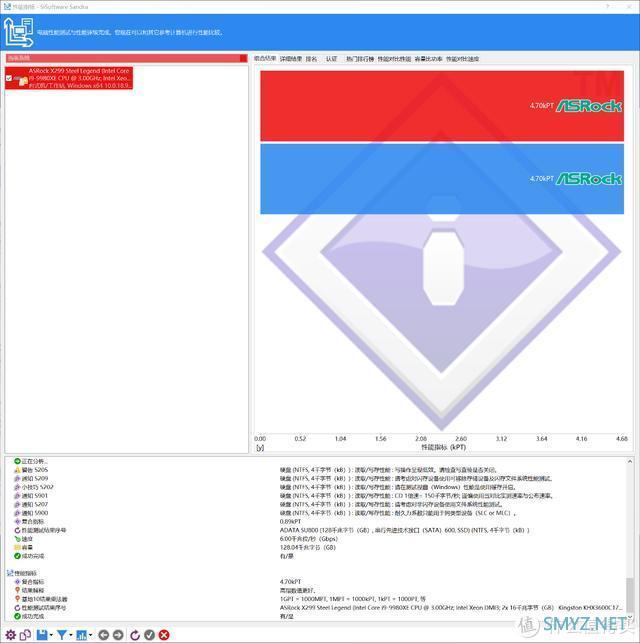This screenshot has width=640, height=643.
Task: Click the 性能指标 (kPT) axis label
Action: 443,447
